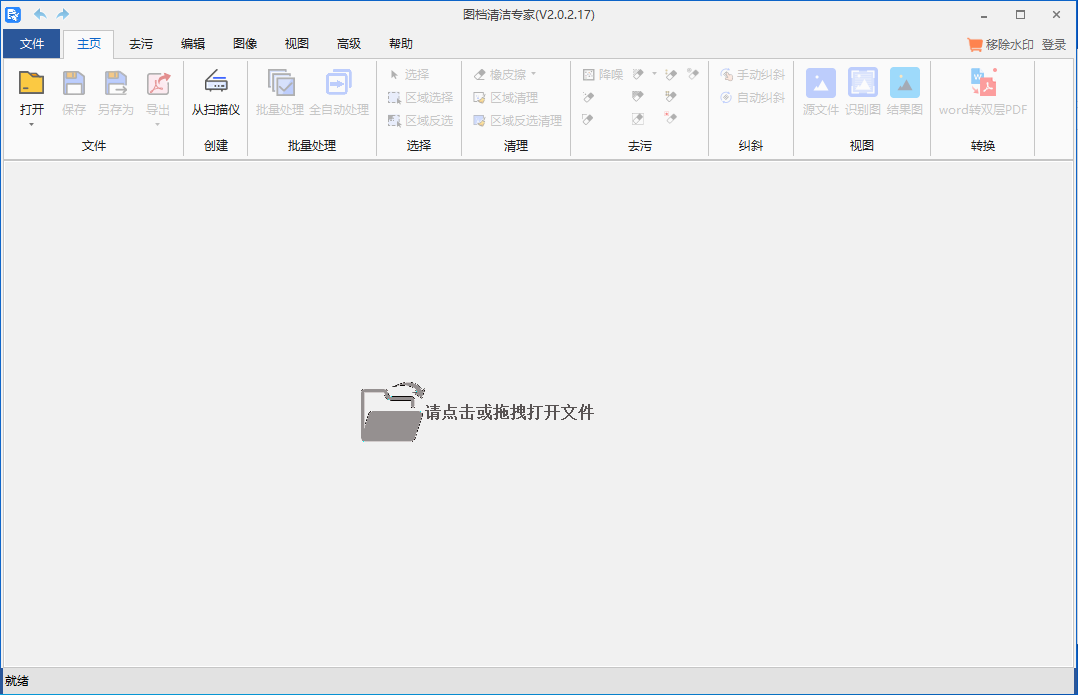This screenshot has height=695, width=1078.
Task: Click the central open-file drop area folder
Action: [x=392, y=412]
